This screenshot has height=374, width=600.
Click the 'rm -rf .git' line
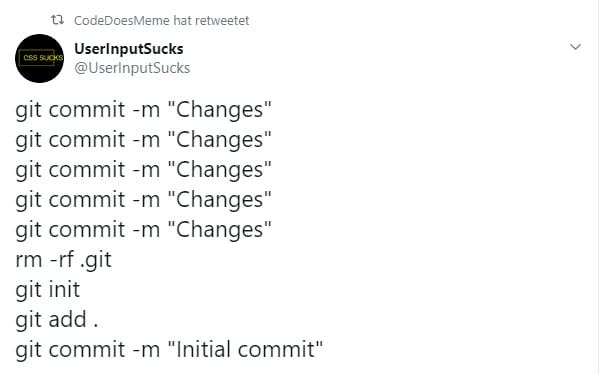pyautogui.click(x=64, y=260)
